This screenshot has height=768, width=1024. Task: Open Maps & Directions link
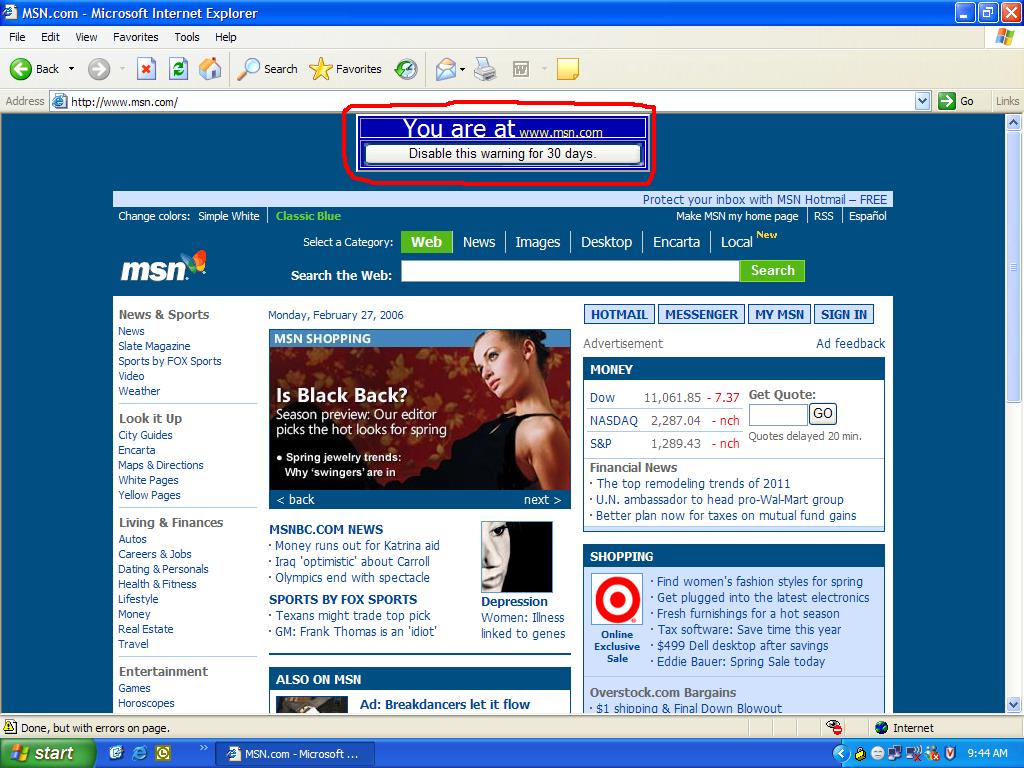pyautogui.click(x=160, y=465)
